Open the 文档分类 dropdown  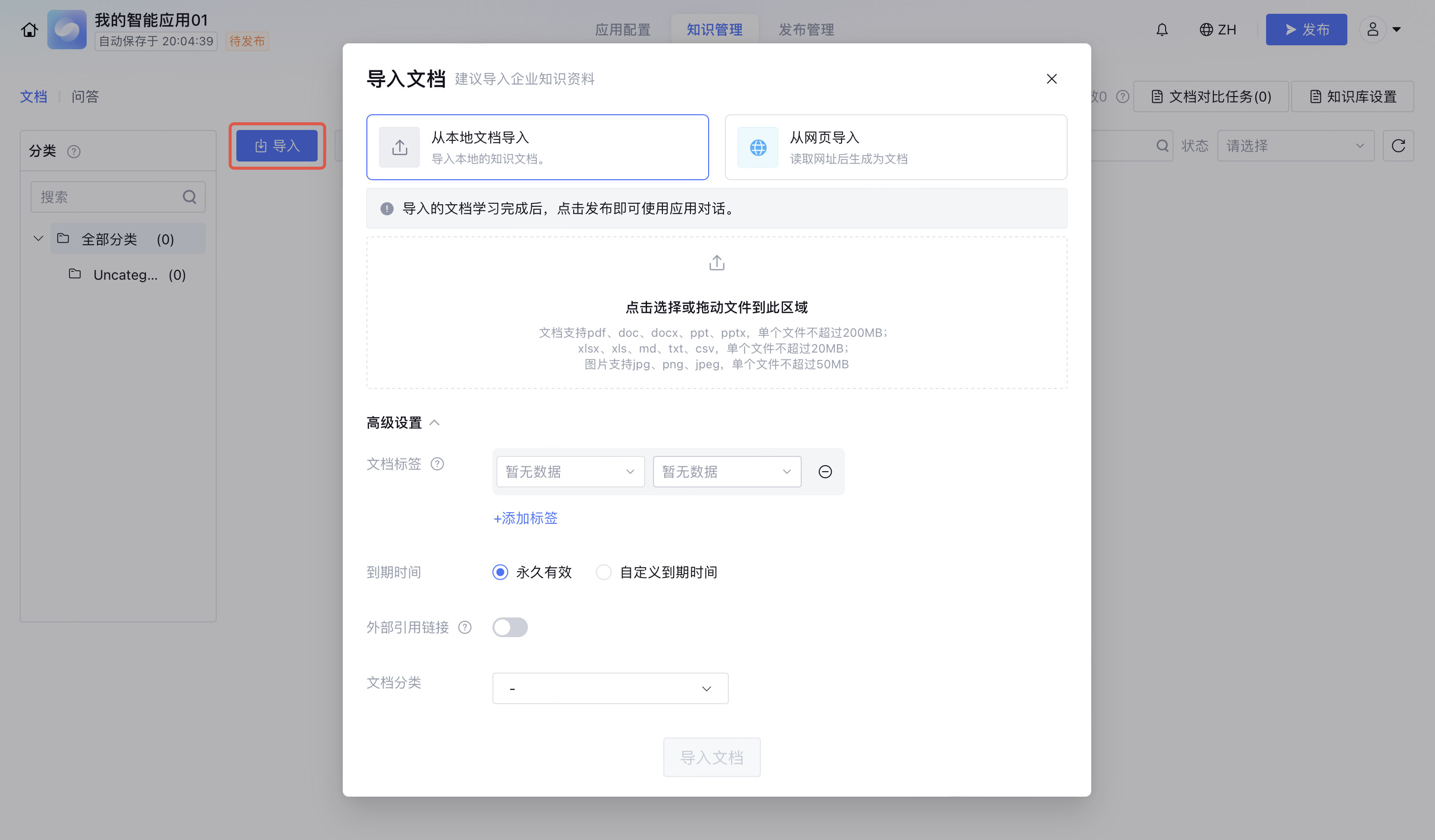point(610,688)
